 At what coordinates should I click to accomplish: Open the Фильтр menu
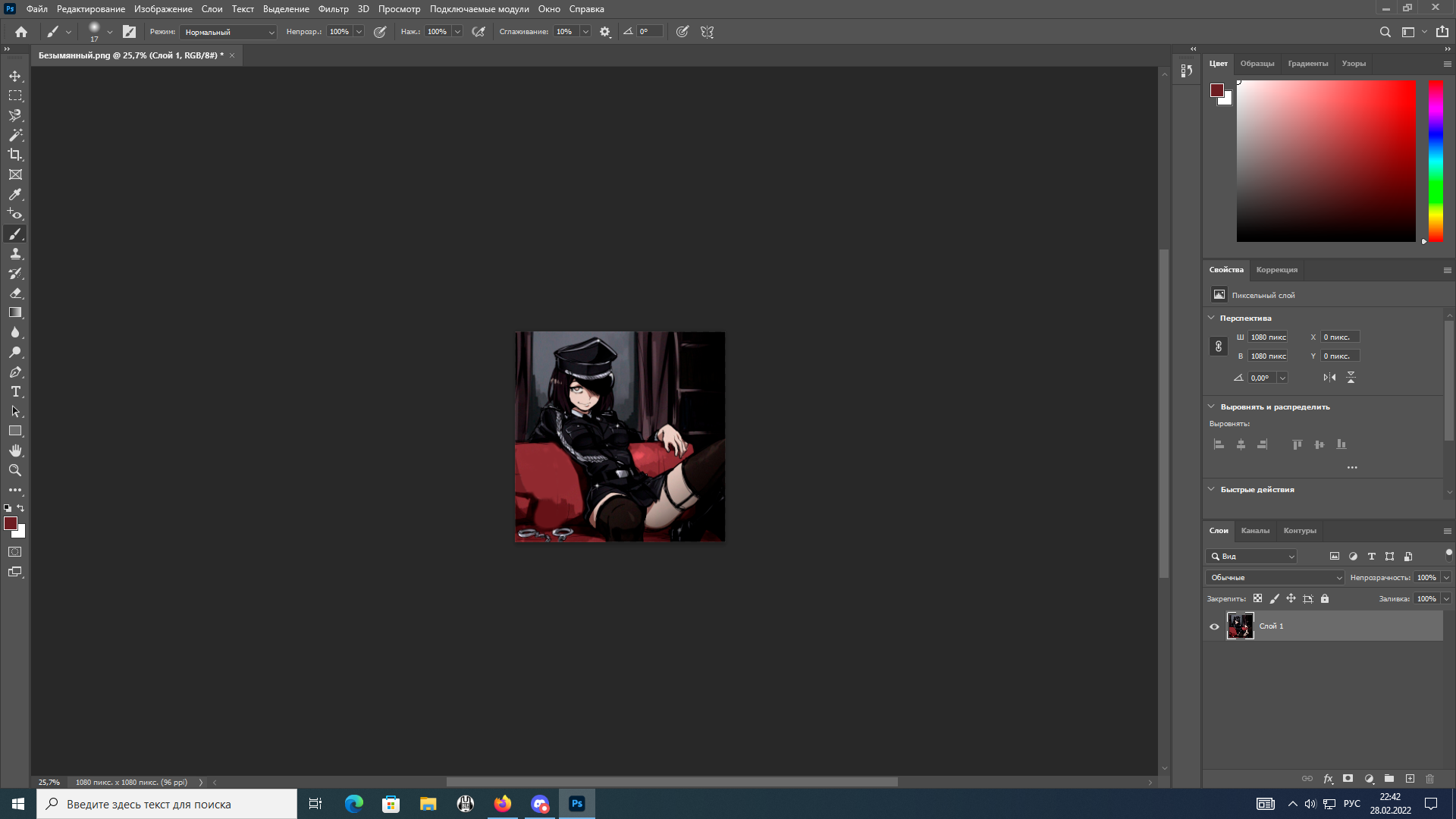333,9
